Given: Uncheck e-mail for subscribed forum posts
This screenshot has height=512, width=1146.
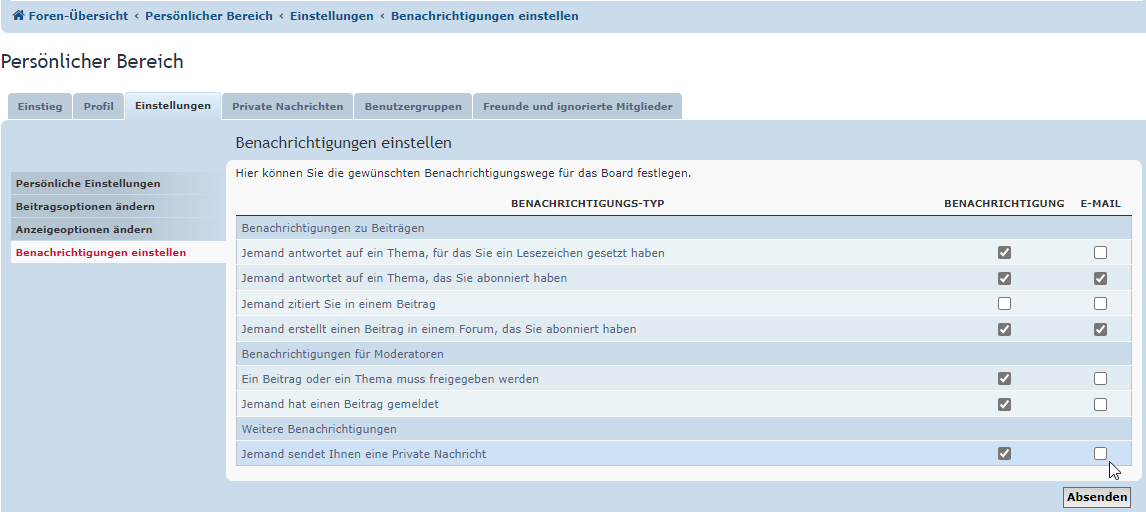Looking at the screenshot, I should tap(1100, 329).
